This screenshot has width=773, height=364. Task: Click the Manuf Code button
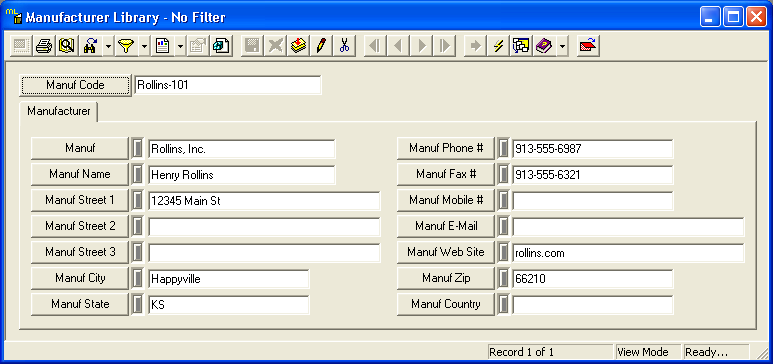click(x=75, y=85)
